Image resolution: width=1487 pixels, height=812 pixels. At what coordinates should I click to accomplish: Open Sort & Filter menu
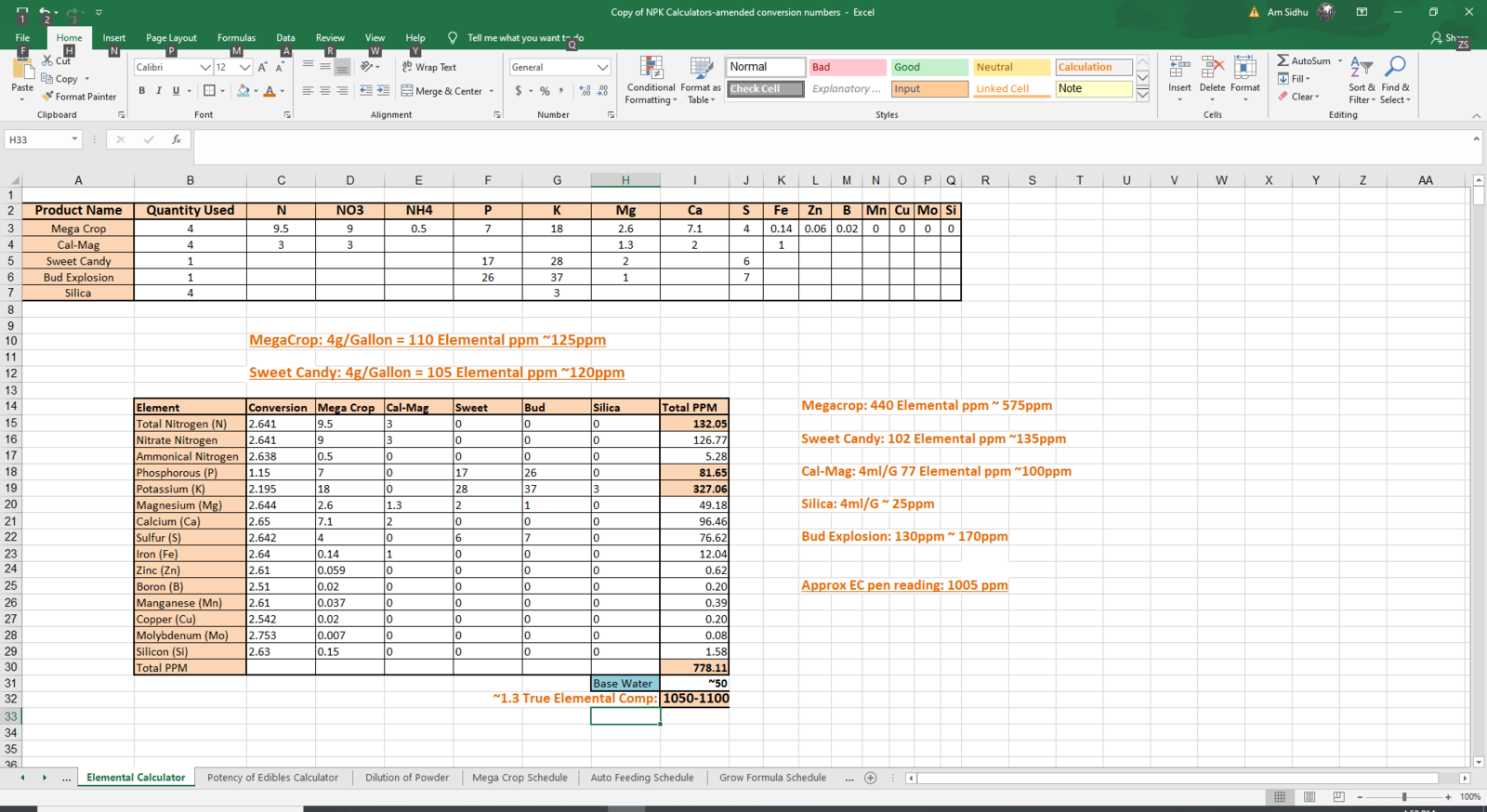pos(1362,80)
